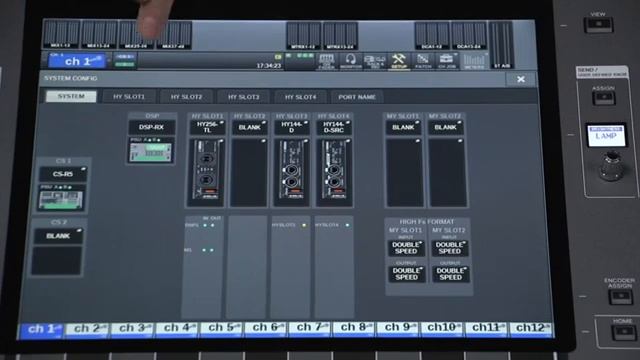Switch to the HY SLOT3 tab

click(x=243, y=97)
